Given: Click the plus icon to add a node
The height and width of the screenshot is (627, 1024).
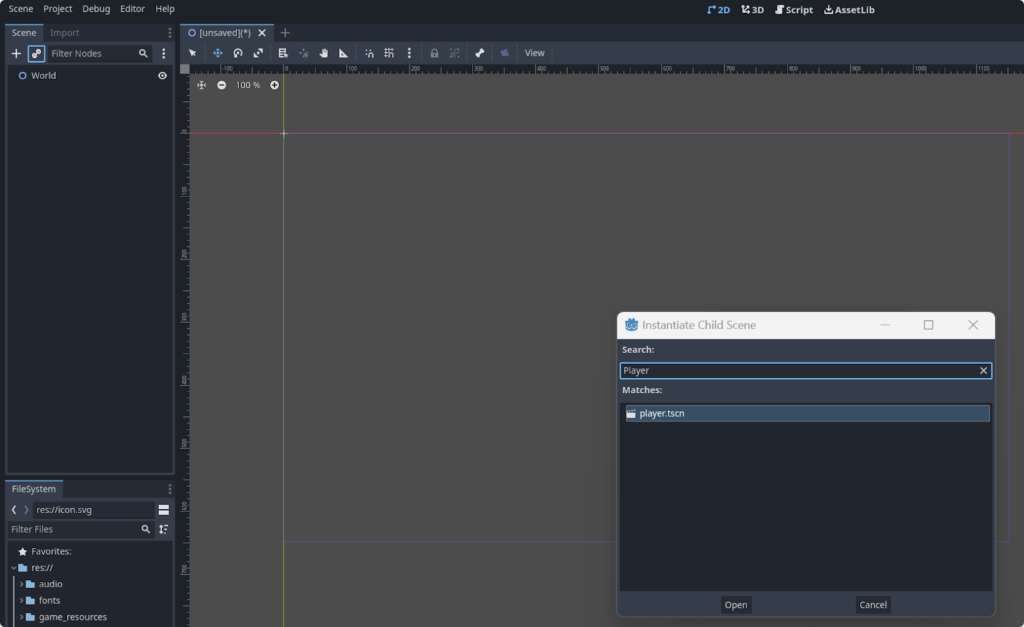Looking at the screenshot, I should coord(16,52).
